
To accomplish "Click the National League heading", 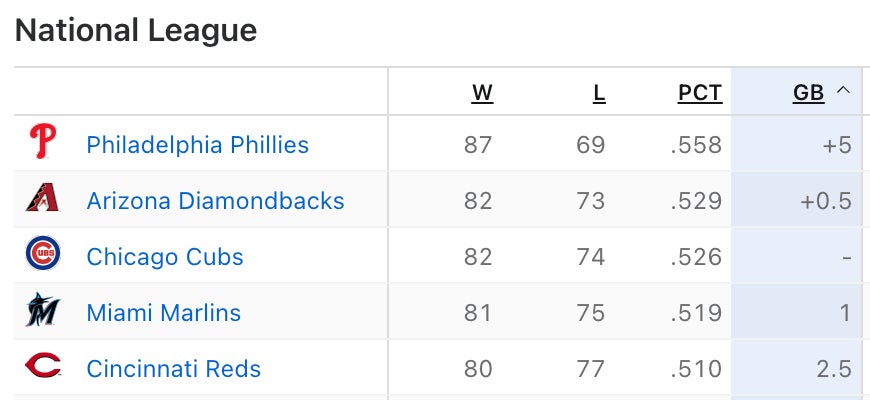I will [x=136, y=30].
